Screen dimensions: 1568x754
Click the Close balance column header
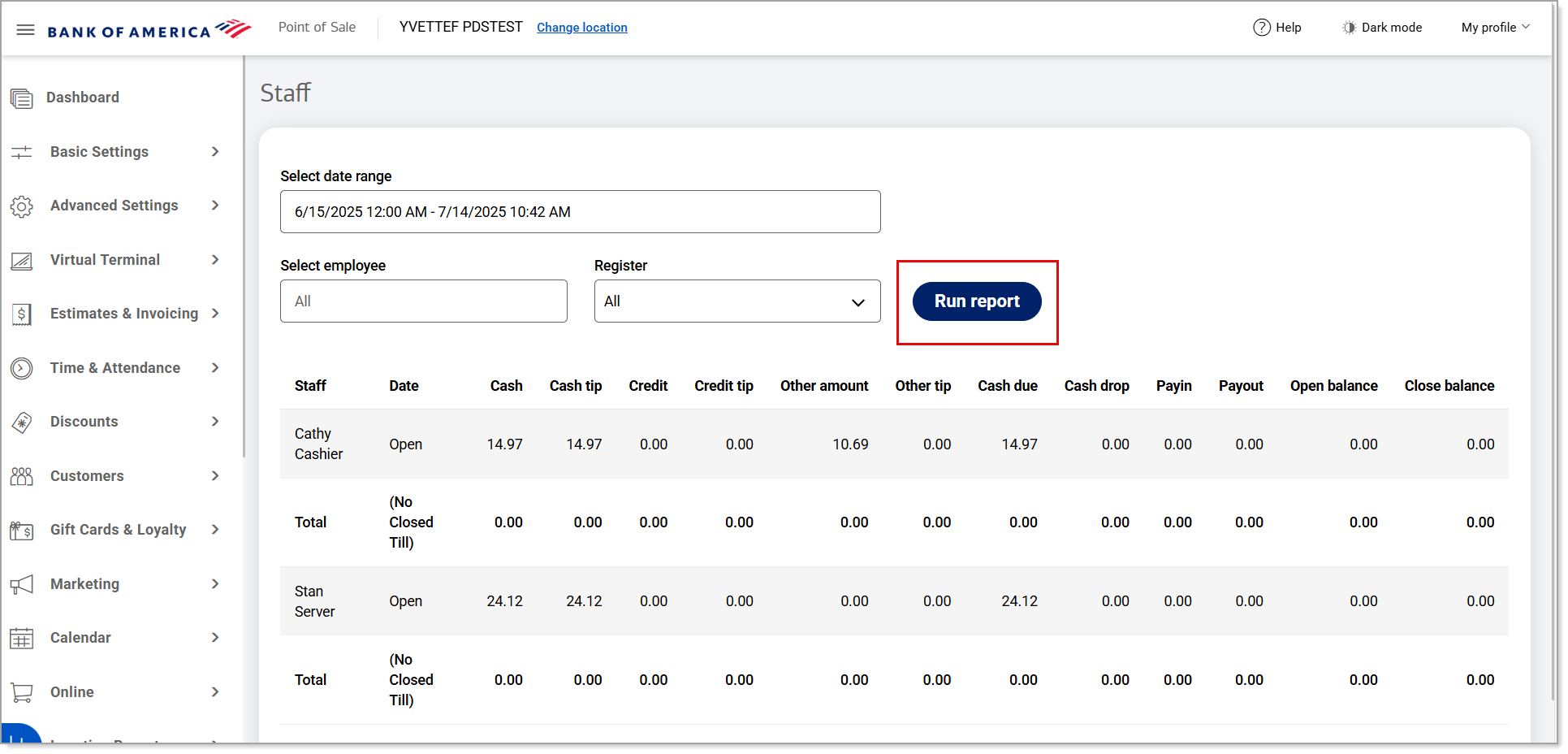coord(1449,386)
